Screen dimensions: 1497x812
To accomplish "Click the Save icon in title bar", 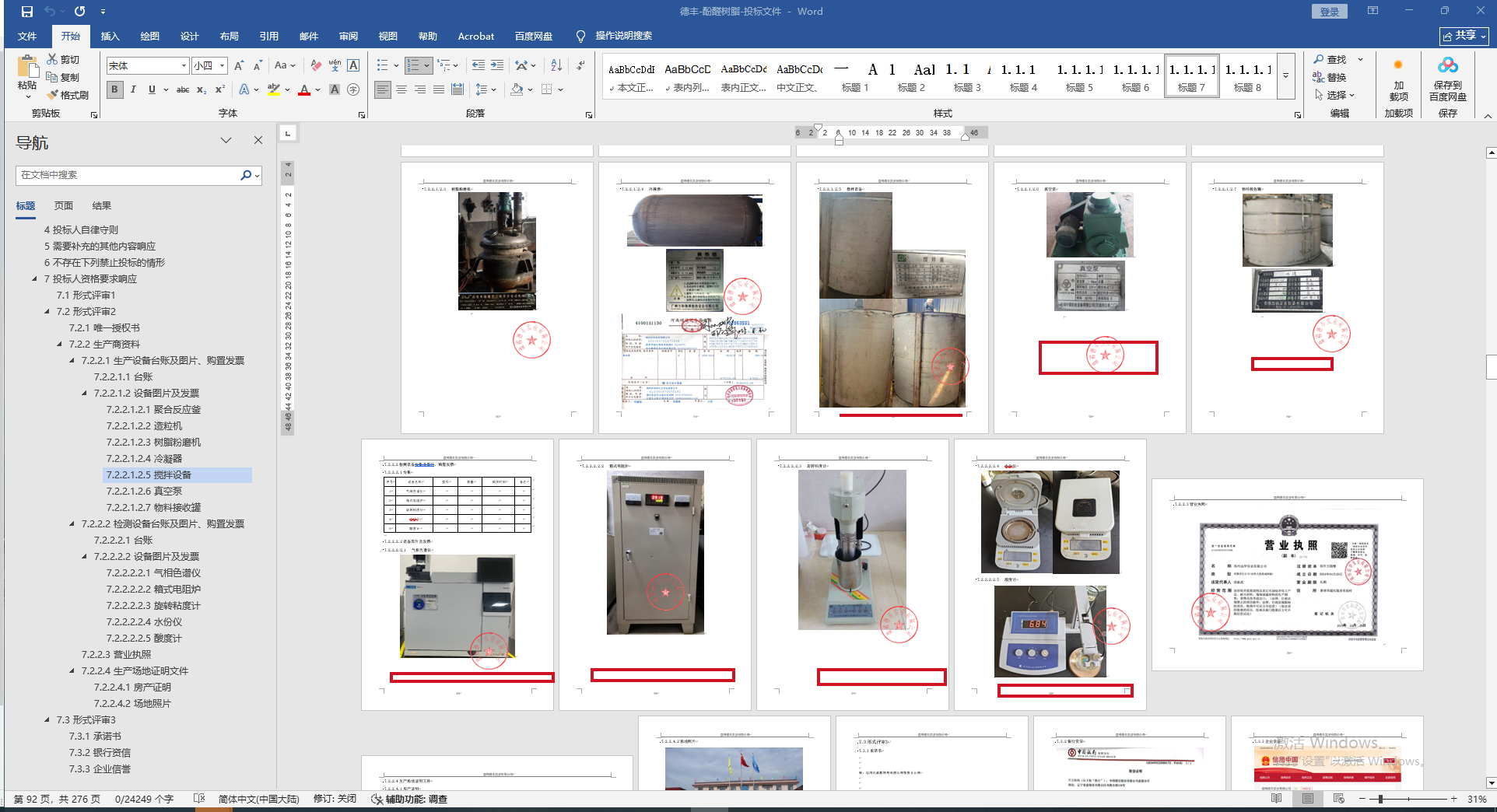I will click(27, 12).
